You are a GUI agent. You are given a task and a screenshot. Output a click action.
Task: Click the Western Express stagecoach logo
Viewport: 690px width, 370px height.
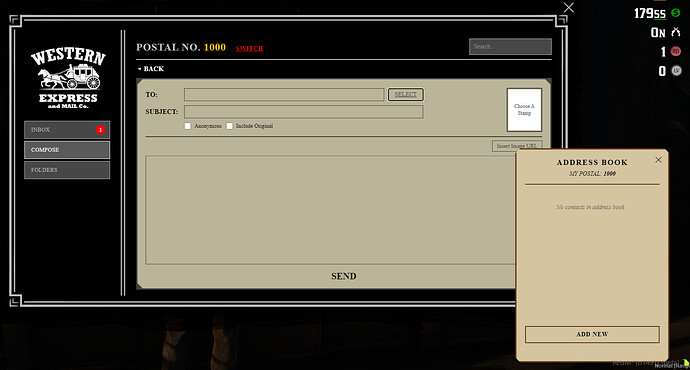[x=68, y=79]
